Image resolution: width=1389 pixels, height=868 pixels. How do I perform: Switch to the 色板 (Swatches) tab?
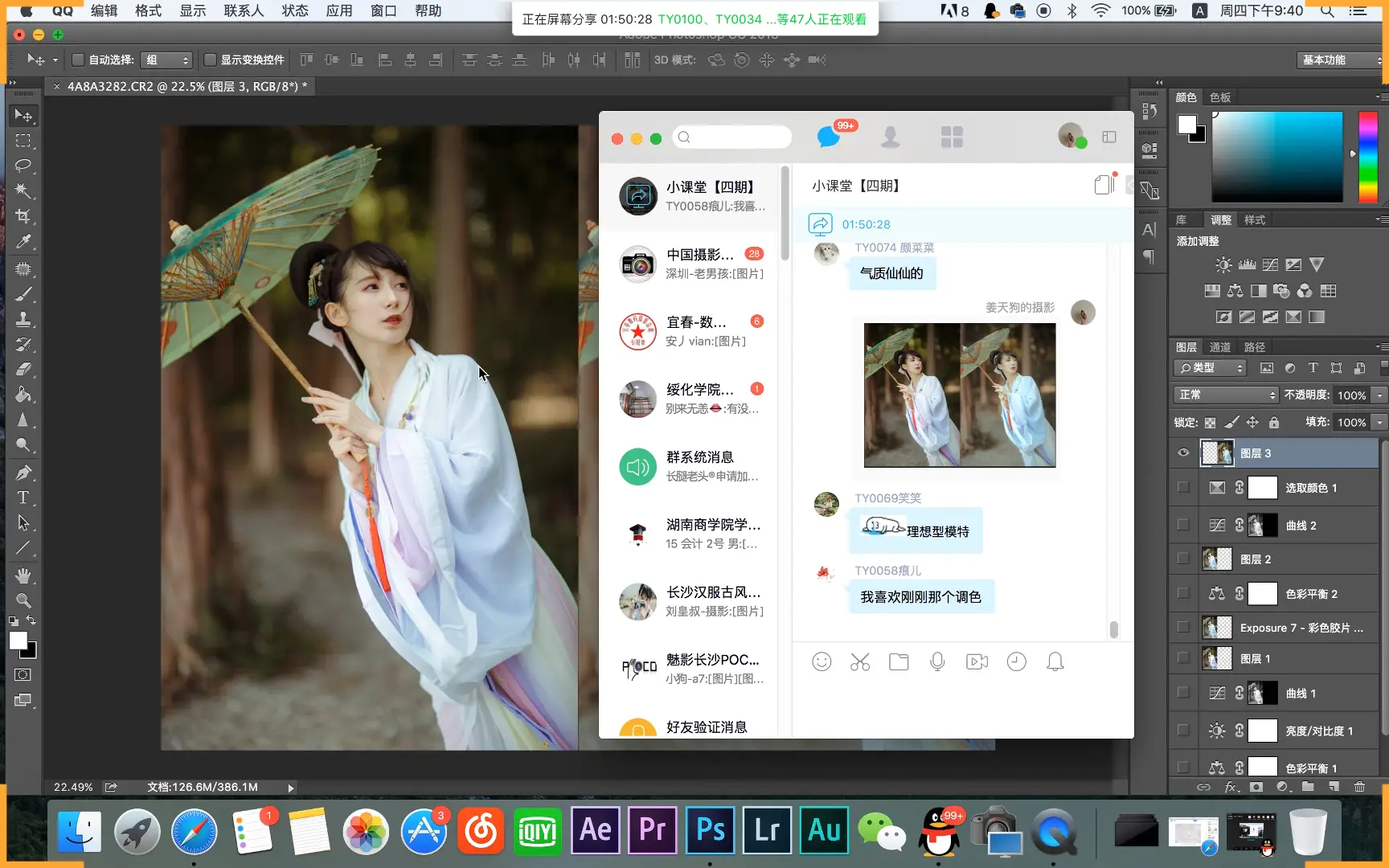click(x=1219, y=97)
